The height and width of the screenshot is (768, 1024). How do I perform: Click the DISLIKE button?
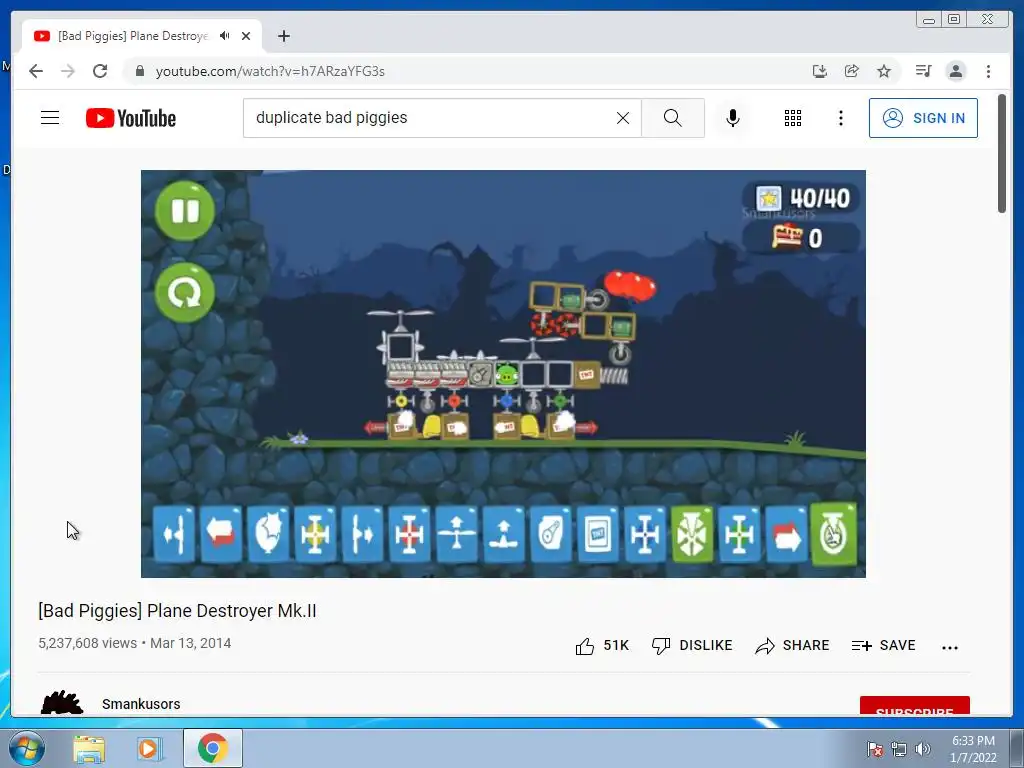click(x=692, y=645)
